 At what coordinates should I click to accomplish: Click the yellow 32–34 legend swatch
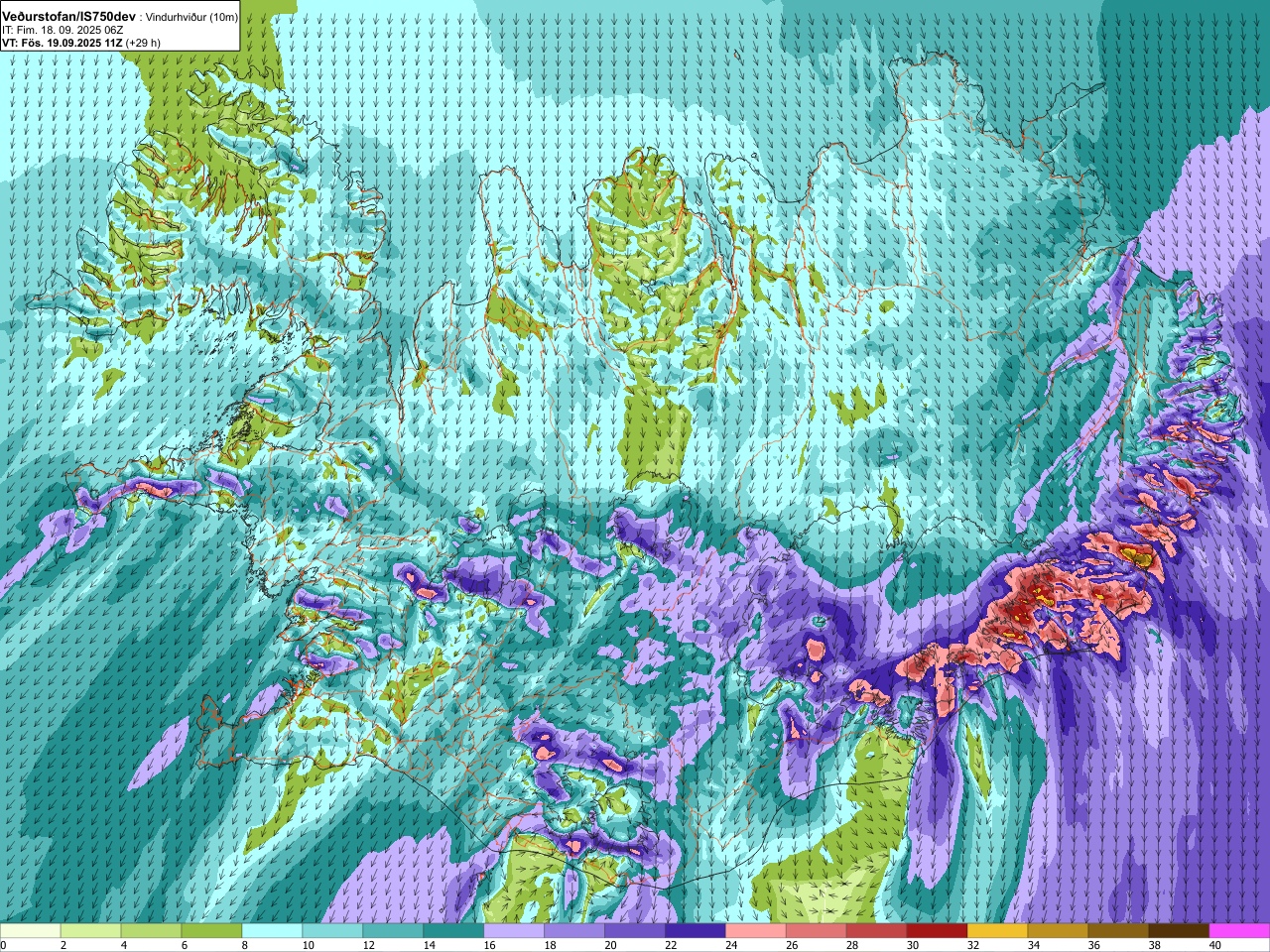(x=998, y=931)
